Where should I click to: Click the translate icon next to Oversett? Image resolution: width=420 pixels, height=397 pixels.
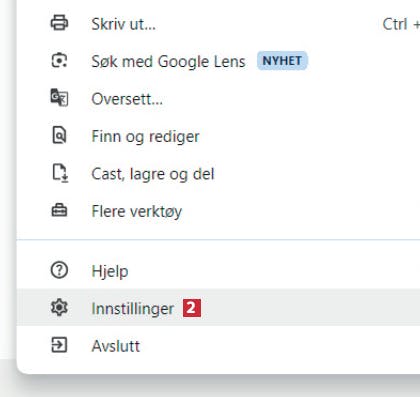coord(59,98)
